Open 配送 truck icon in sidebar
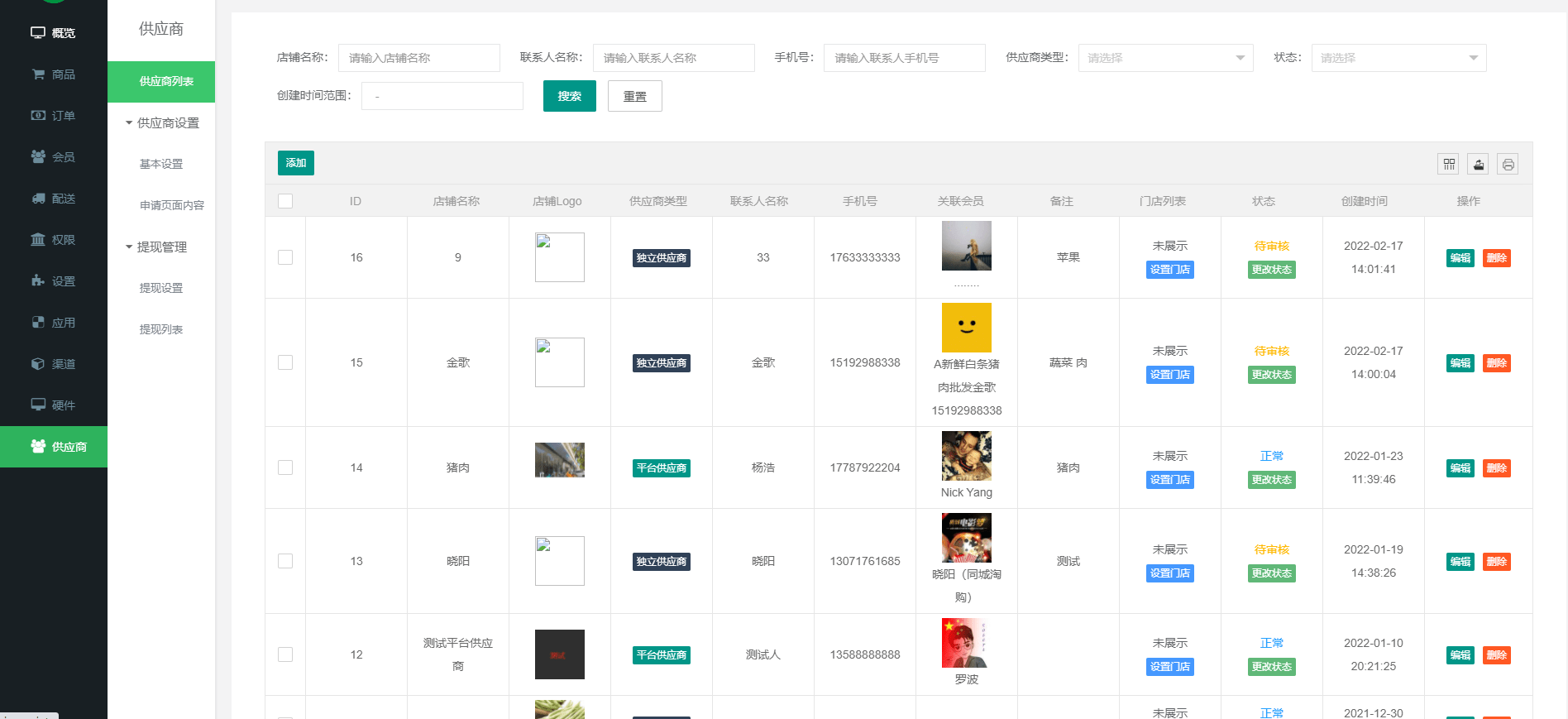The width and height of the screenshot is (1568, 719). coord(54,199)
